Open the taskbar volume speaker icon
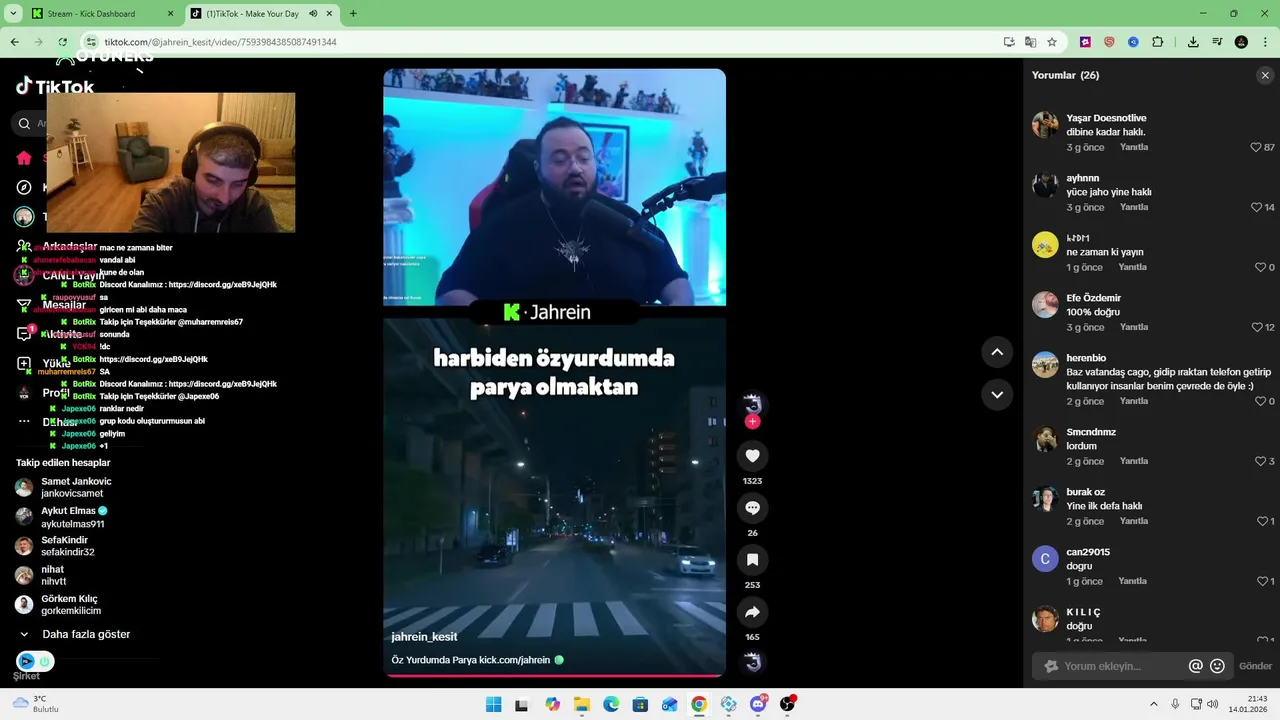 tap(1213, 704)
